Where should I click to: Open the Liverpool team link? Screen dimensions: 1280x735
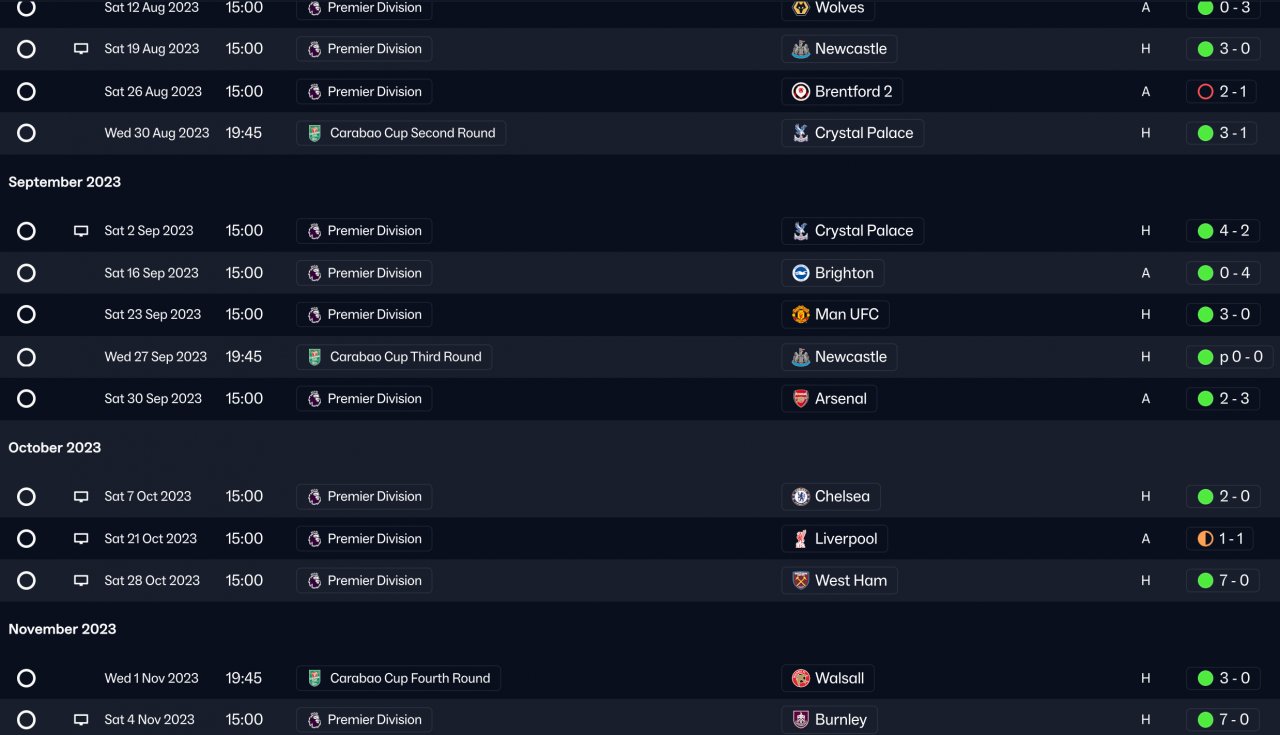tap(845, 538)
